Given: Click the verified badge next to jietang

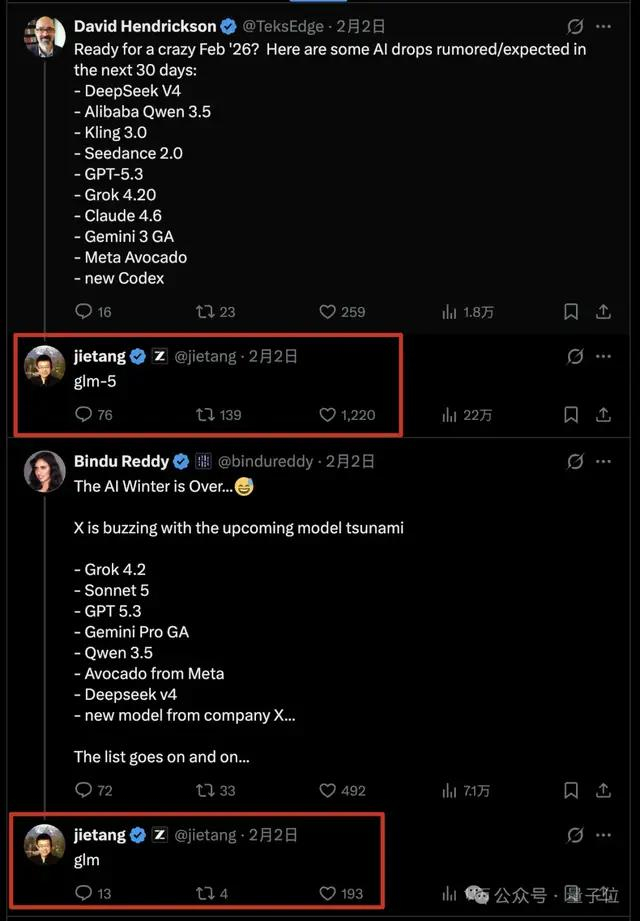Looking at the screenshot, I should 137,355.
